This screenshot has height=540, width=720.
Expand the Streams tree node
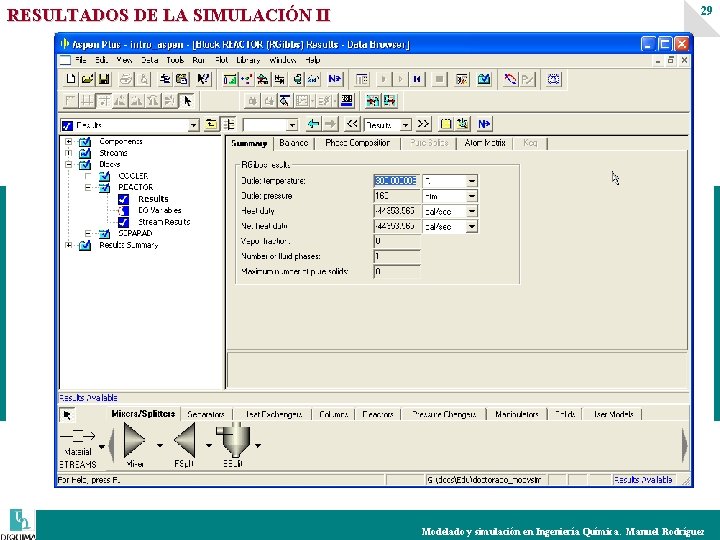68,153
